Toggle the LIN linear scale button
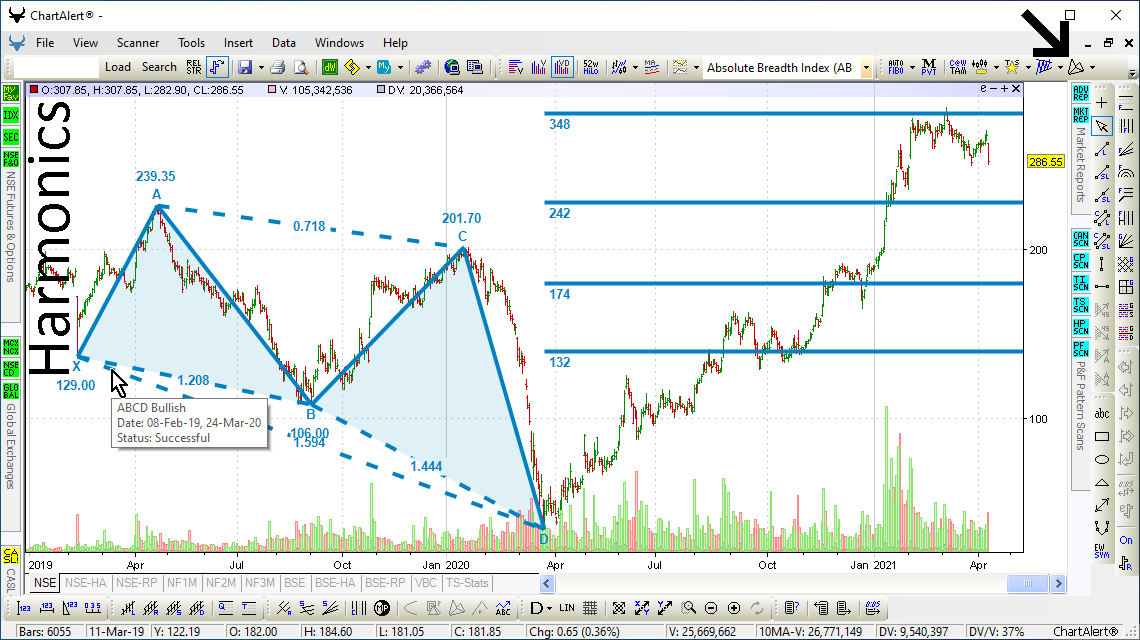 pos(567,608)
